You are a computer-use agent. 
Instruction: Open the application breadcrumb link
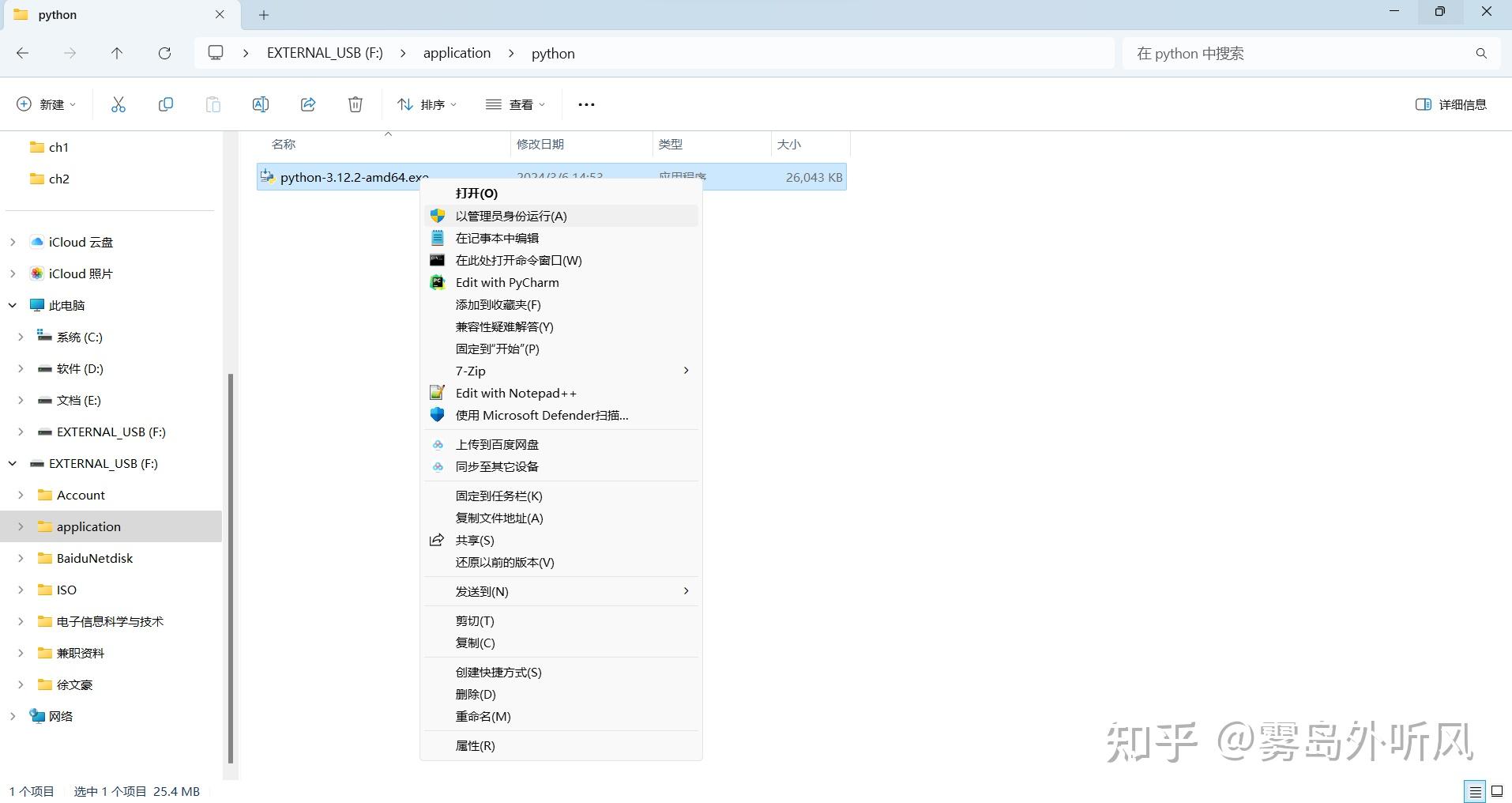(x=456, y=53)
